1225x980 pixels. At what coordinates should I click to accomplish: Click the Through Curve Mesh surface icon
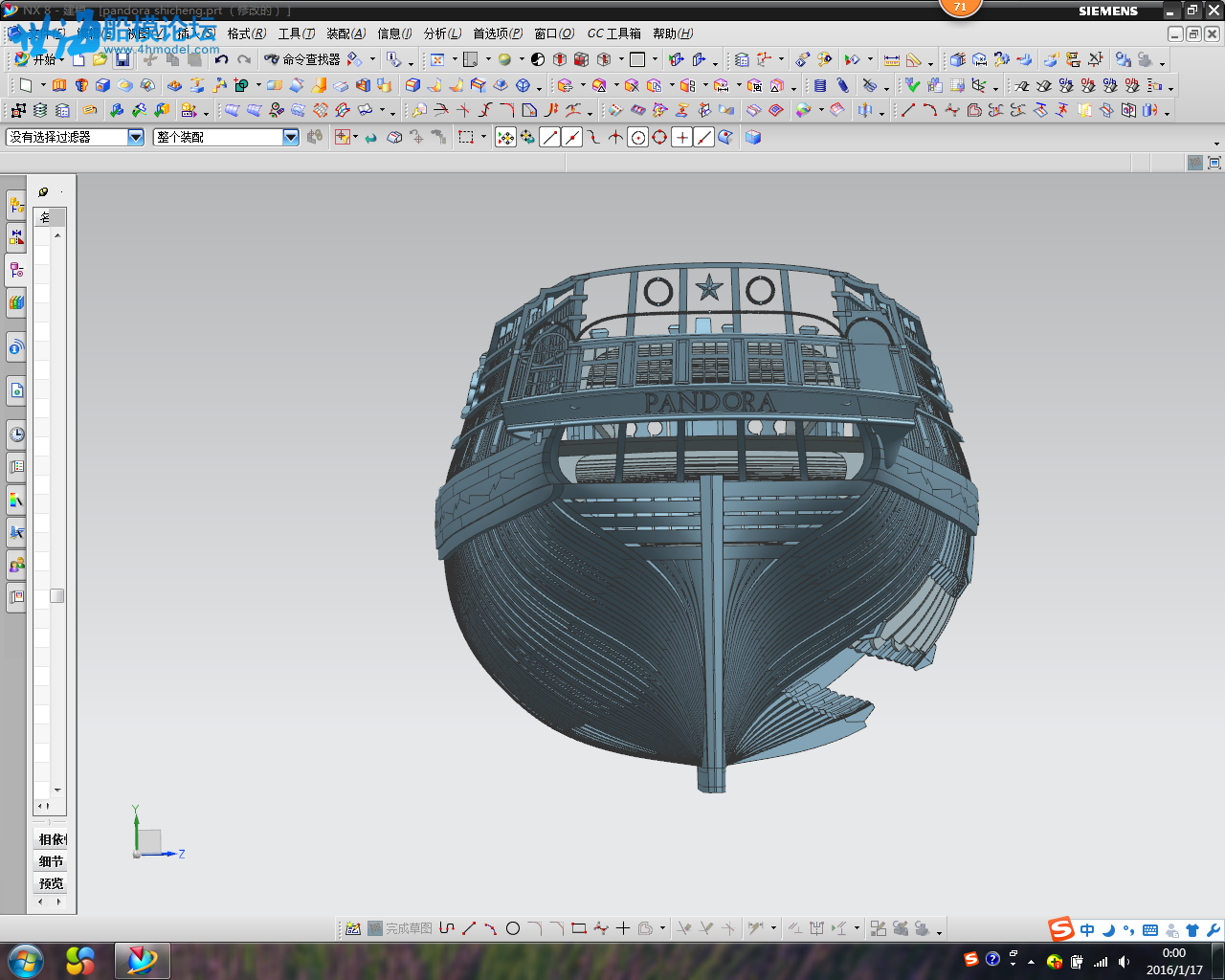point(321,110)
